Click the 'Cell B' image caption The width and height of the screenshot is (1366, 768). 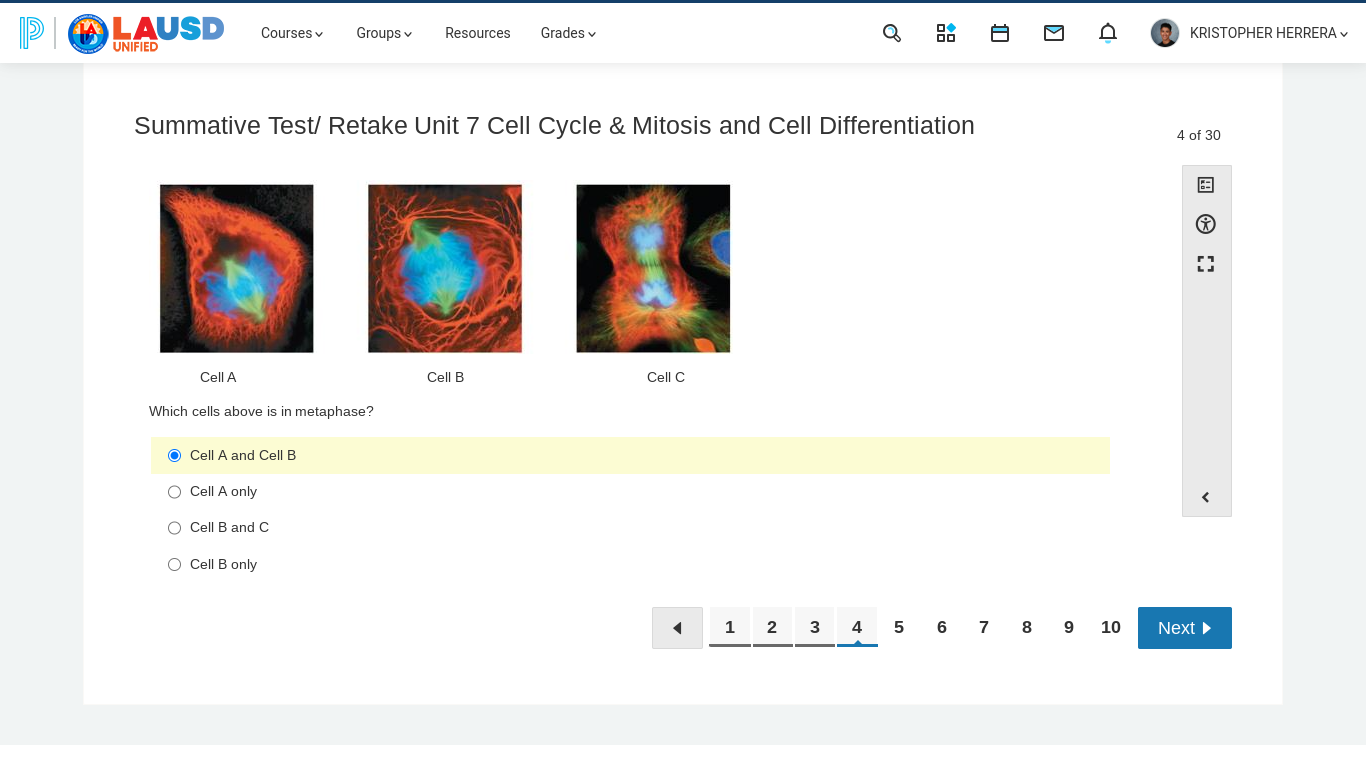click(x=446, y=377)
